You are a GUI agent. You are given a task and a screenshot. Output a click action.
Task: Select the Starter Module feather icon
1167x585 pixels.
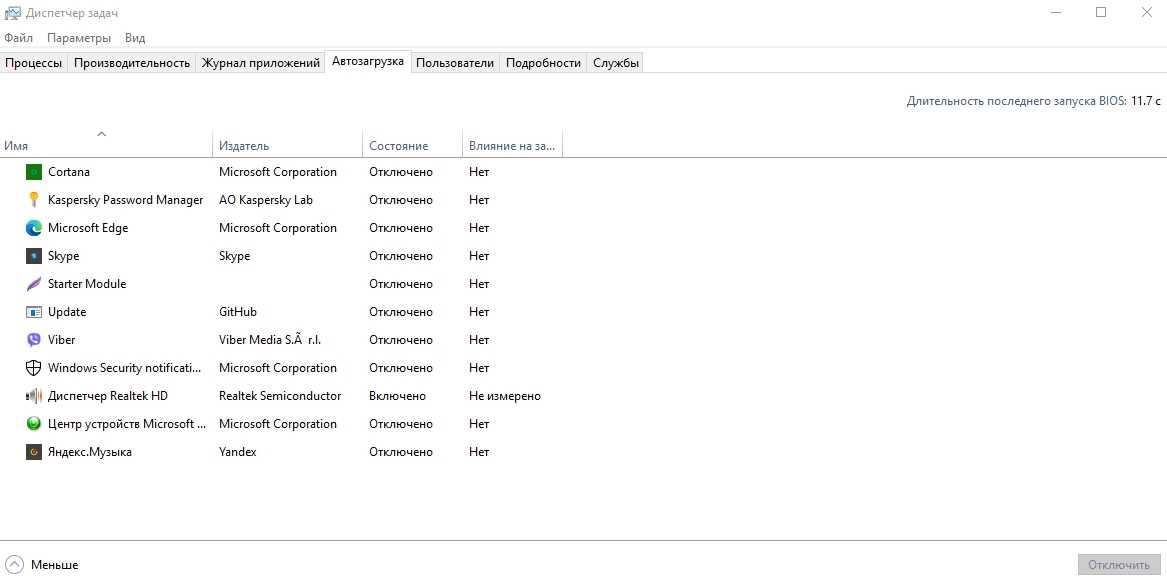[x=34, y=284]
